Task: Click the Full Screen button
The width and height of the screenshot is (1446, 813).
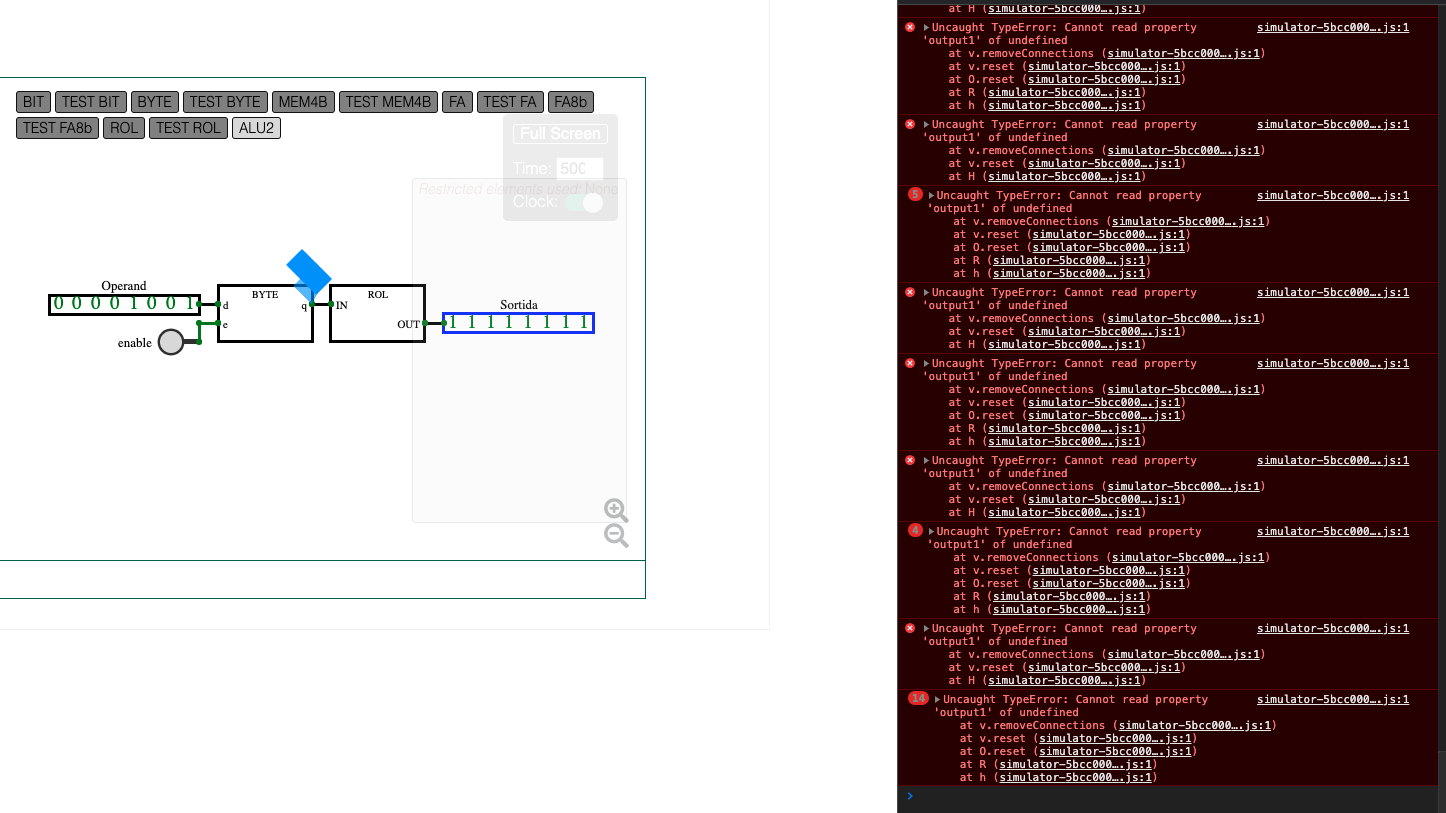Action: (560, 133)
